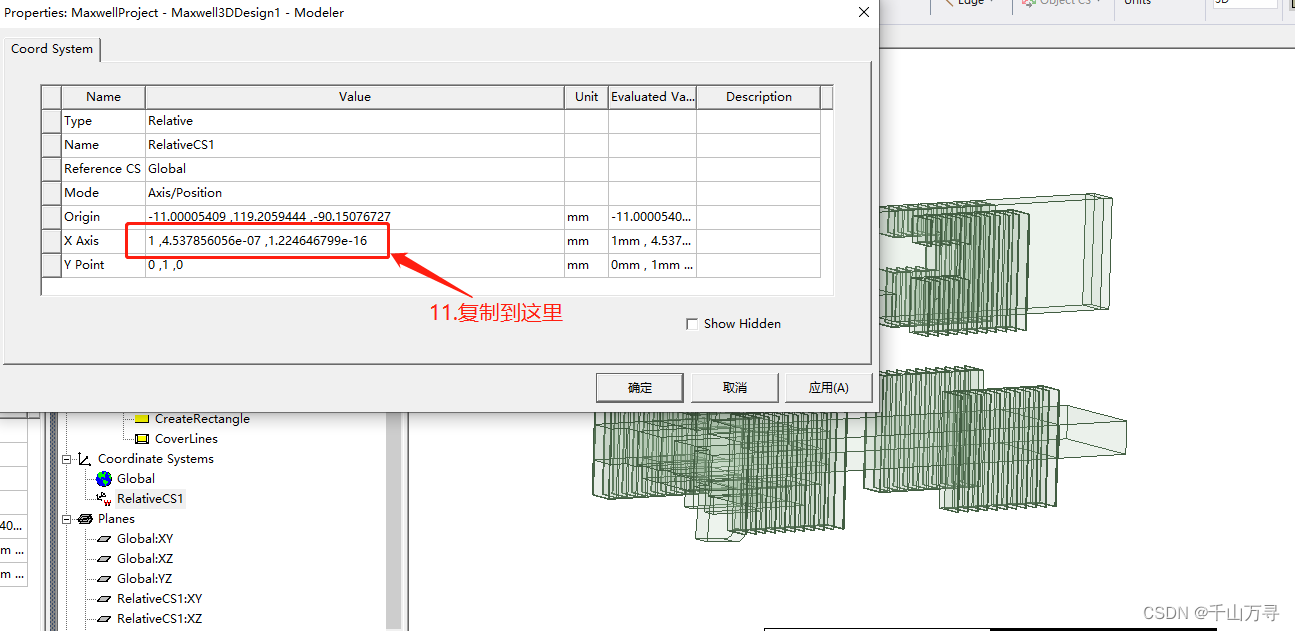Click X Axis evaluated value '1mm , 4.537...'
The width and height of the screenshot is (1295, 631).
click(x=653, y=241)
